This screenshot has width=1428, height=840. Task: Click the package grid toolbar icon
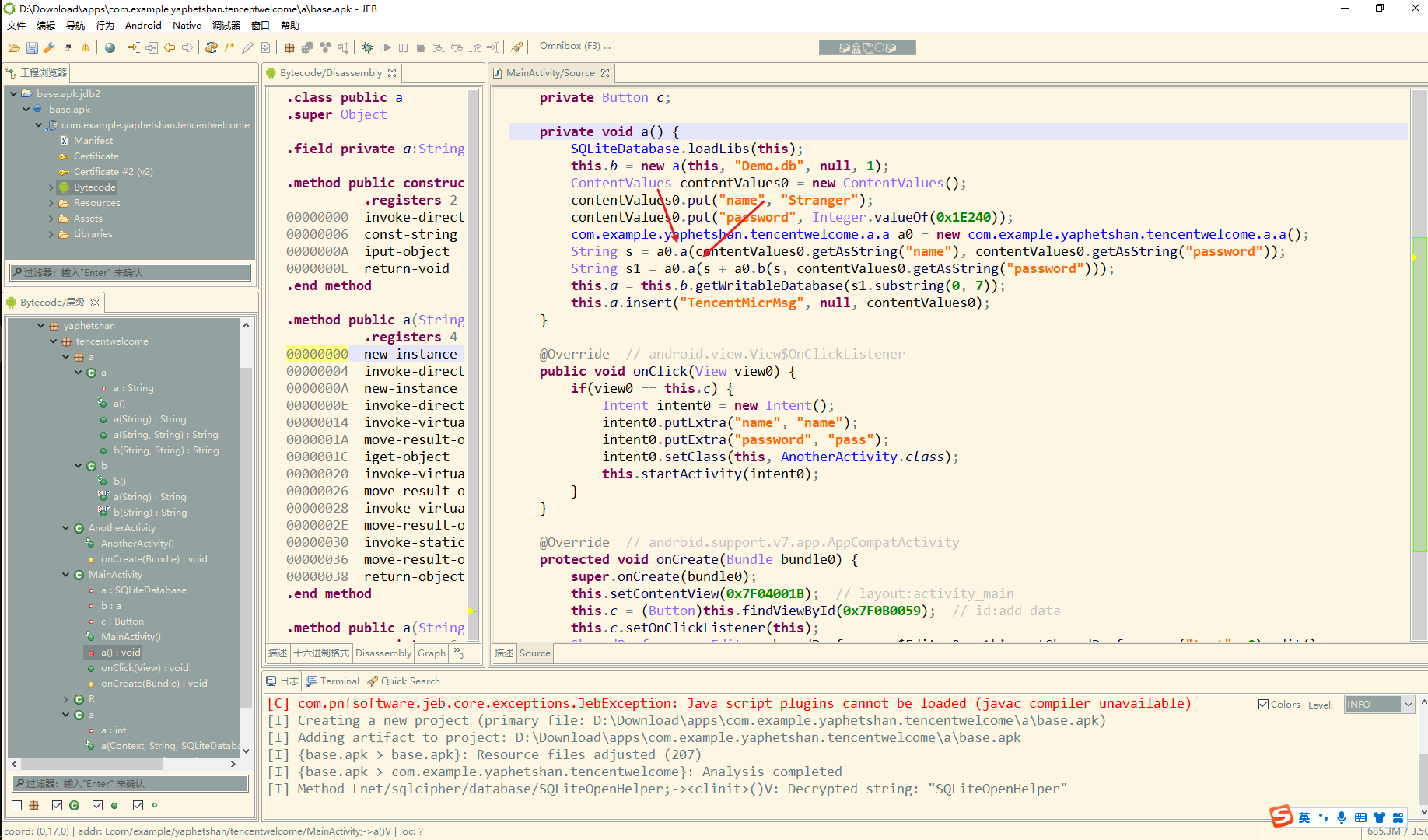click(289, 48)
